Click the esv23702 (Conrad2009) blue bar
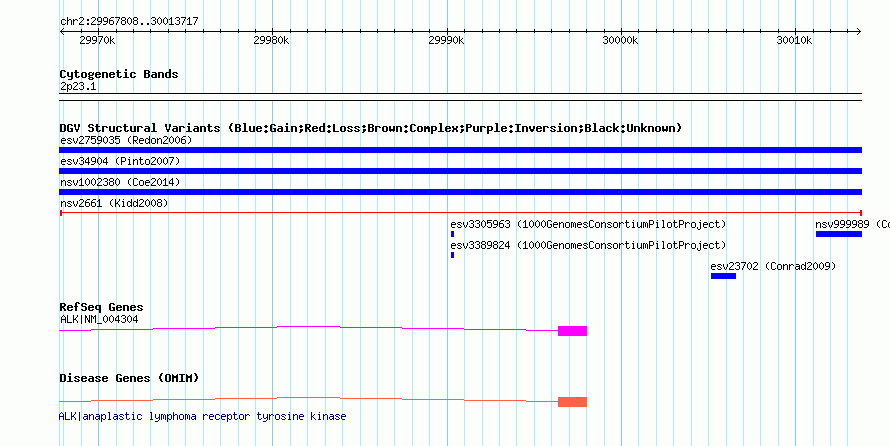Screen dimensions: 890x446 (723, 276)
